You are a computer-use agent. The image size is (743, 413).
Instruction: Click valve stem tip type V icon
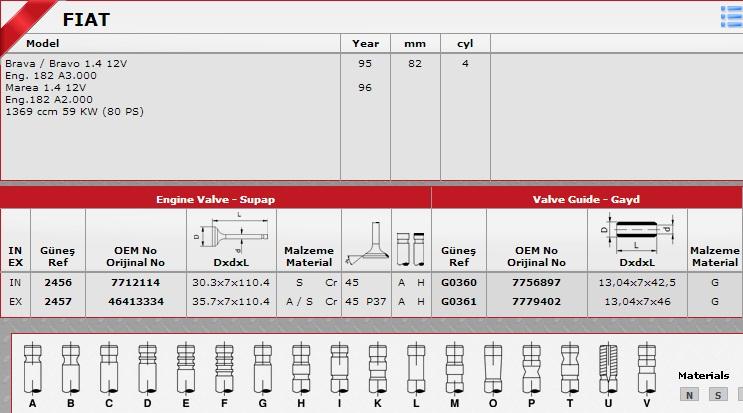[646, 368]
